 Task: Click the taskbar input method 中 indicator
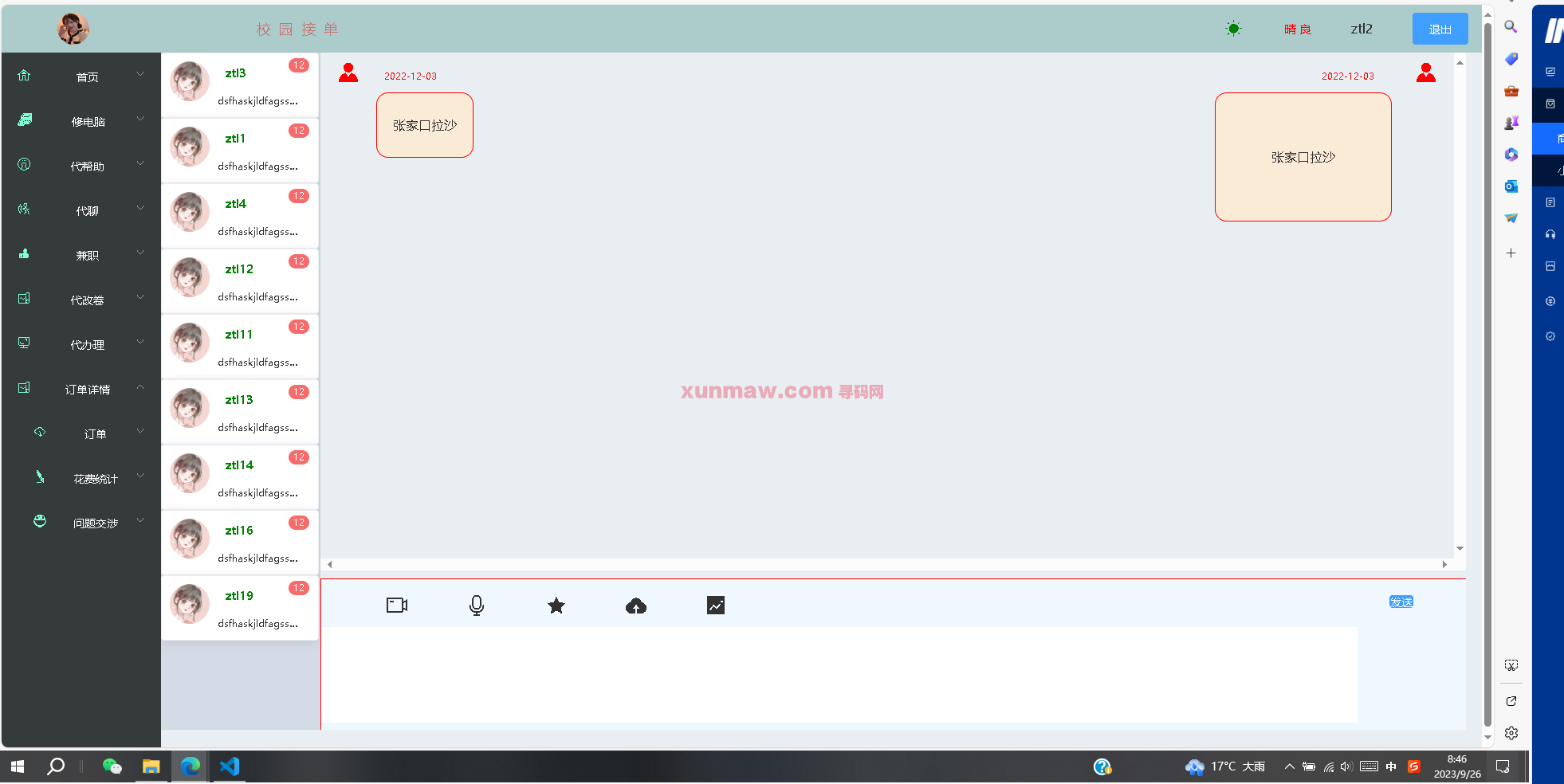1391,766
